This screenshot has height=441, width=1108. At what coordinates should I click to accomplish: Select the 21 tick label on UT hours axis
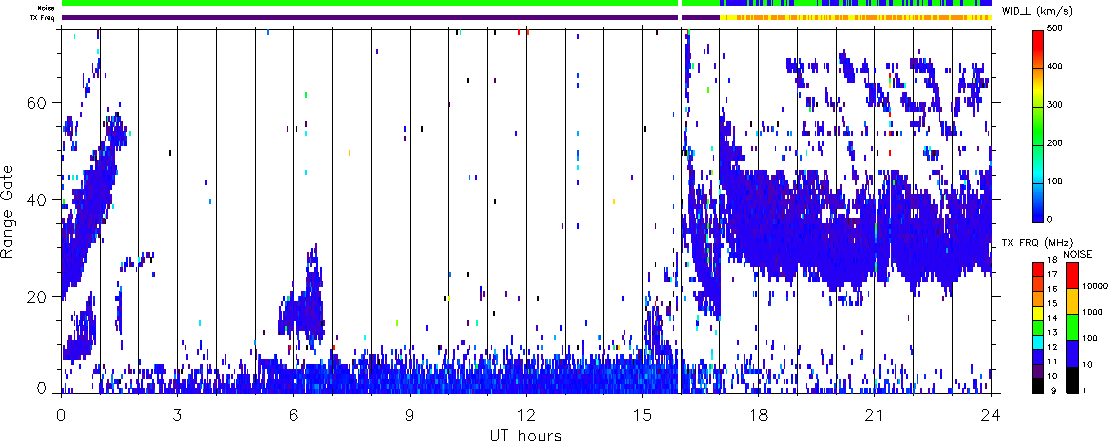pos(874,415)
